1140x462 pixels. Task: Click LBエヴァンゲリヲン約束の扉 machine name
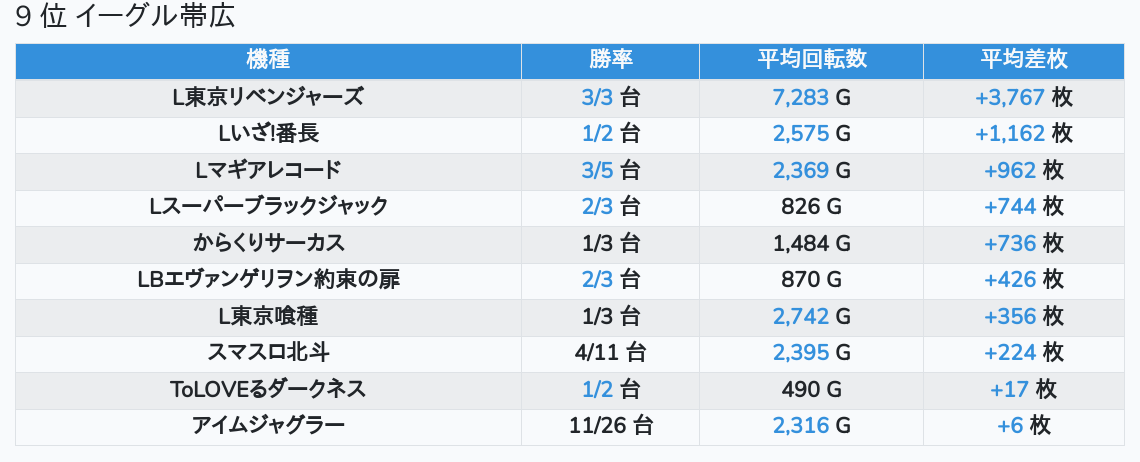click(x=268, y=279)
